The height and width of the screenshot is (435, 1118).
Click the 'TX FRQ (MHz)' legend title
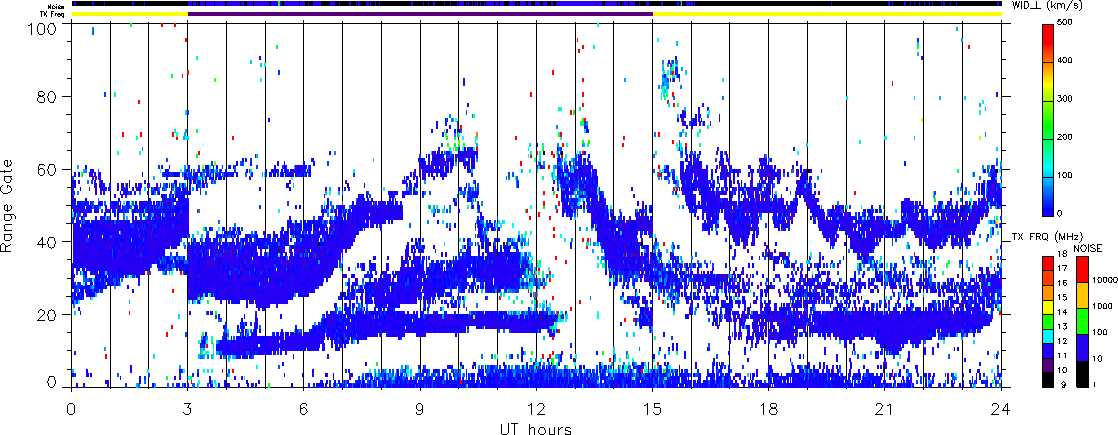(x=1047, y=236)
